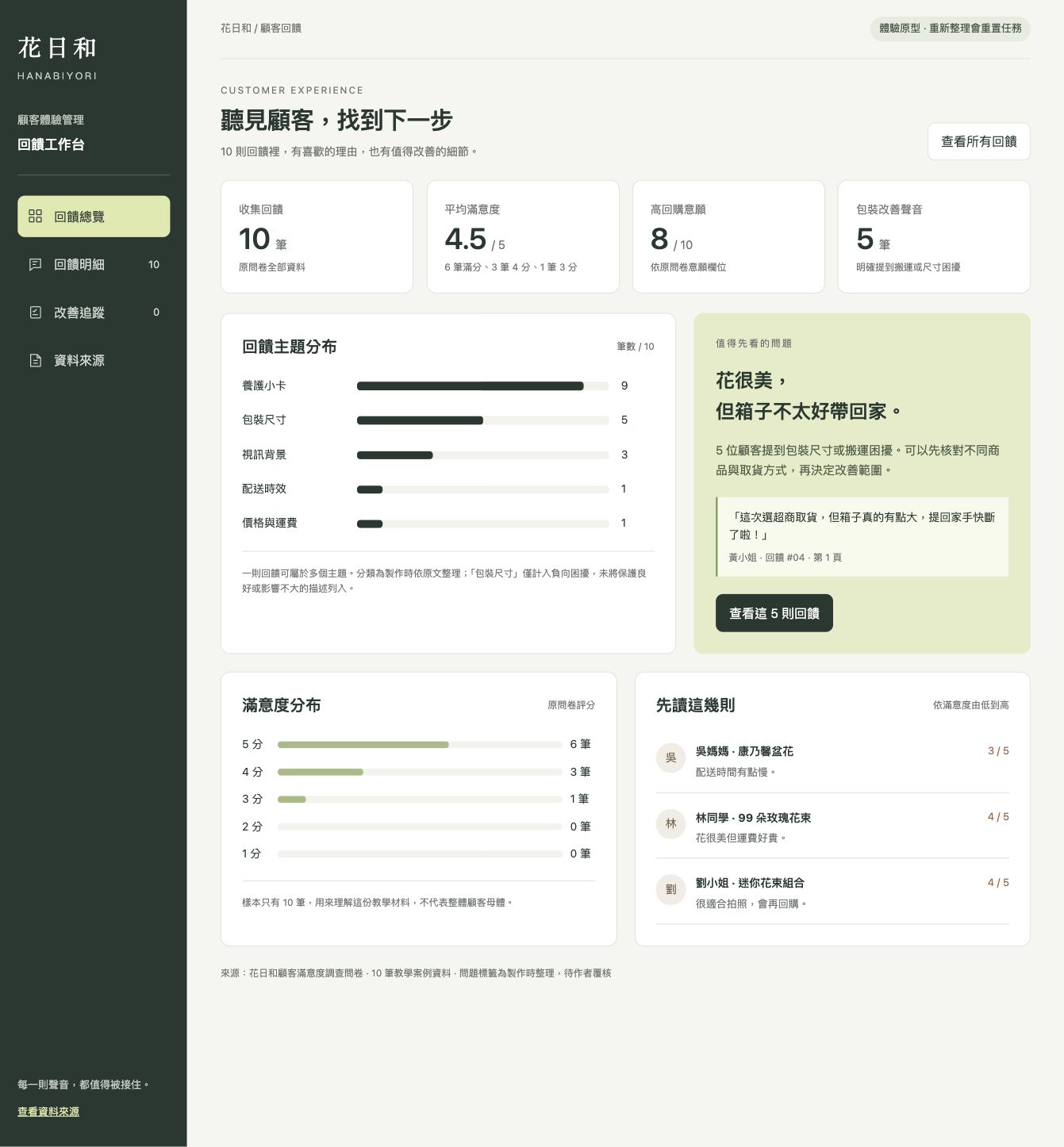Image resolution: width=1064 pixels, height=1147 pixels.
Task: Click the 回饋明細 count badge 10
Action: pyautogui.click(x=154, y=265)
